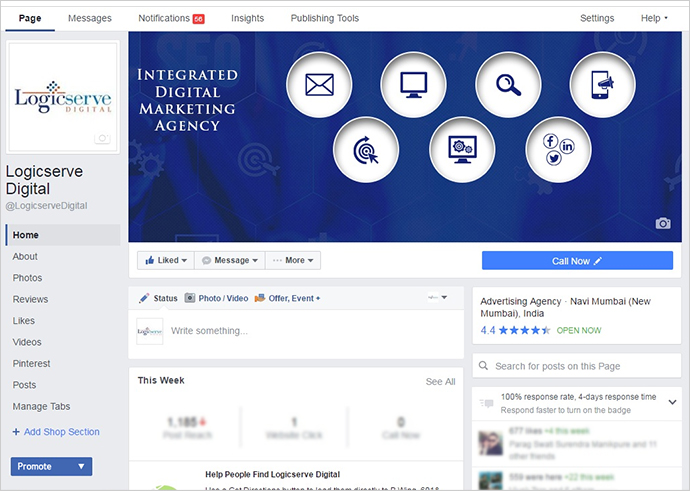Open Pinterest in left sidebar
Viewport: 690px width, 491px height.
(31, 363)
